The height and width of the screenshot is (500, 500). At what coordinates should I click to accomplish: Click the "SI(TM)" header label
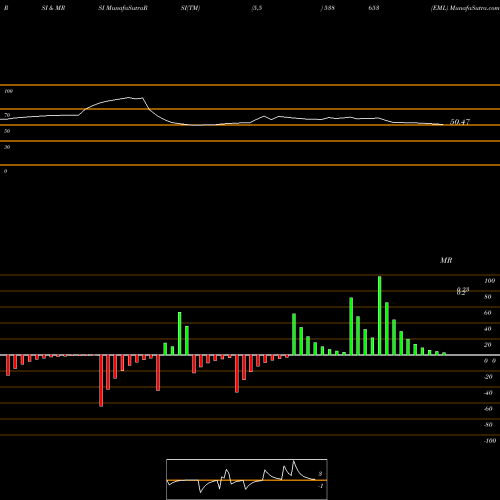(190, 8)
